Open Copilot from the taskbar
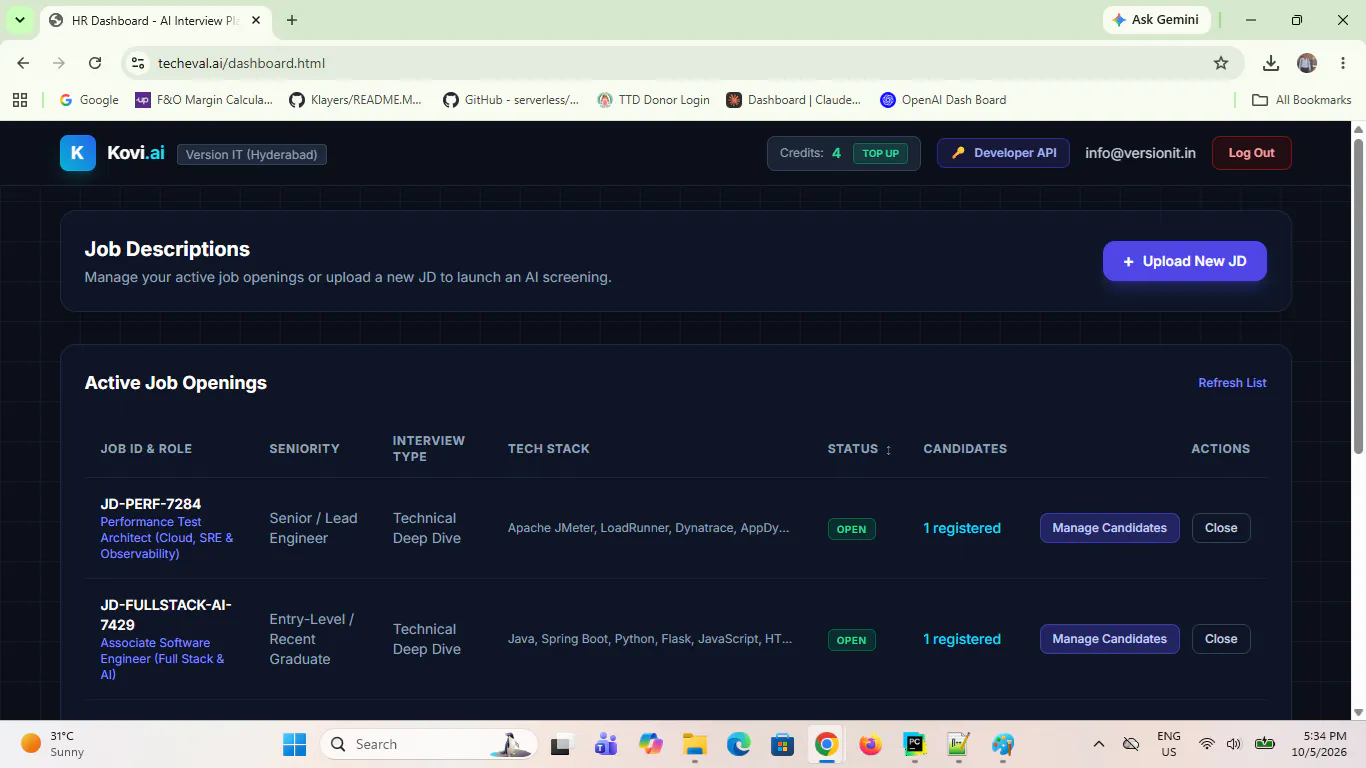Viewport: 1366px width, 768px height. click(651, 744)
